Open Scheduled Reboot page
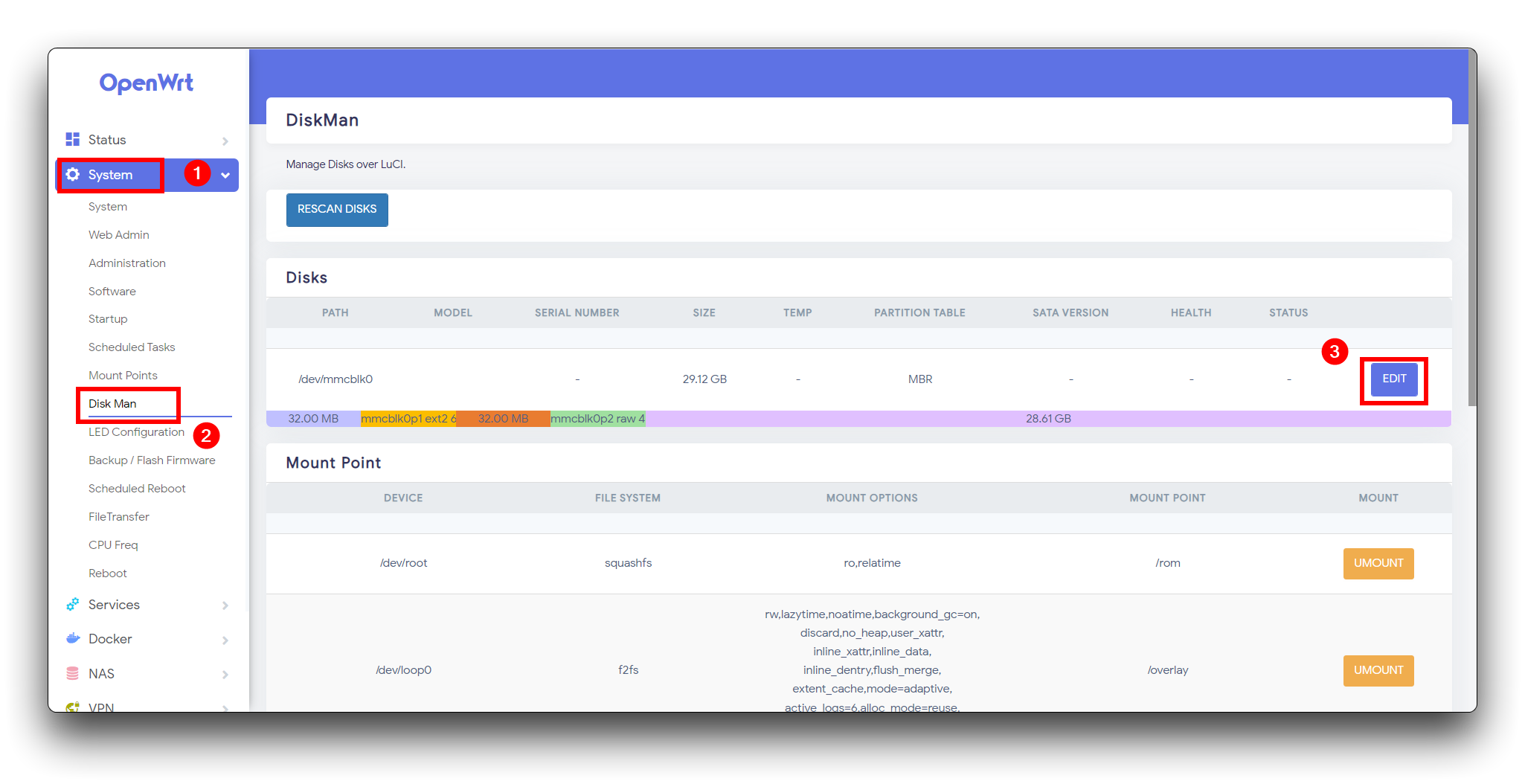Viewport: 1525px width, 784px height. coord(137,489)
